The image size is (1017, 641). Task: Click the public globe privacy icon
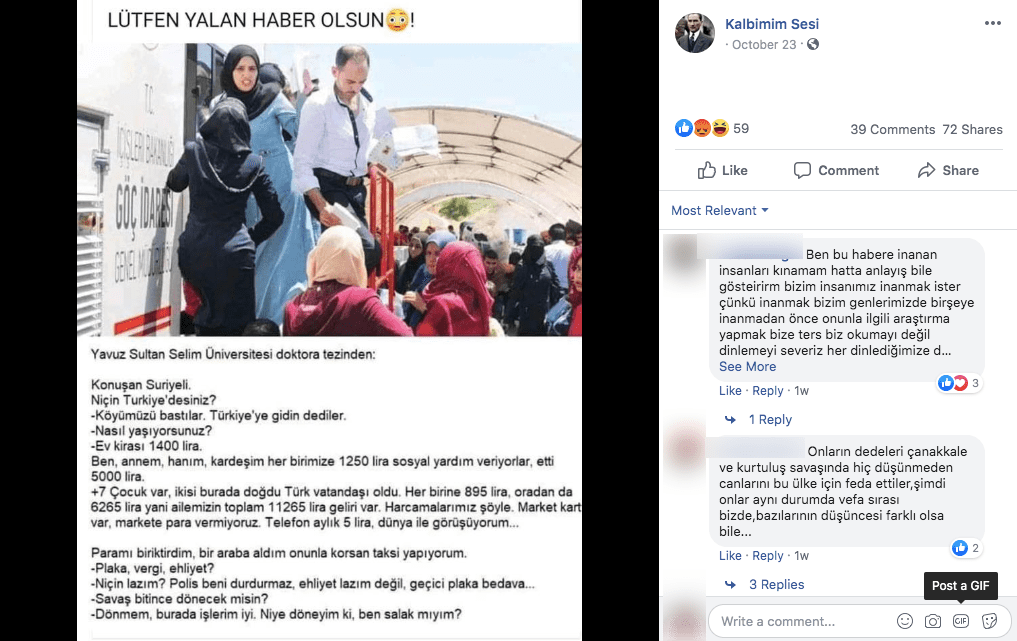coord(813,44)
